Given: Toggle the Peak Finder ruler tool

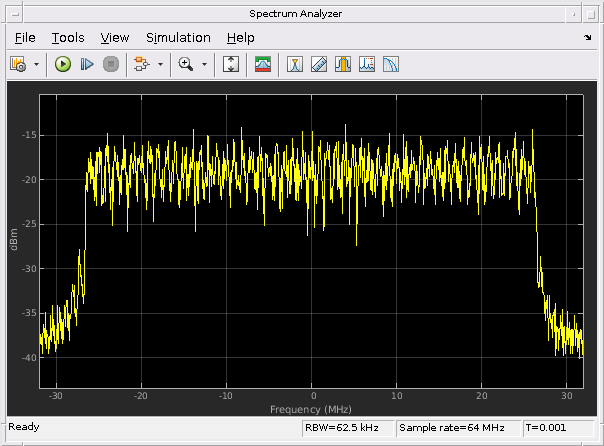Looking at the screenshot, I should [319, 64].
